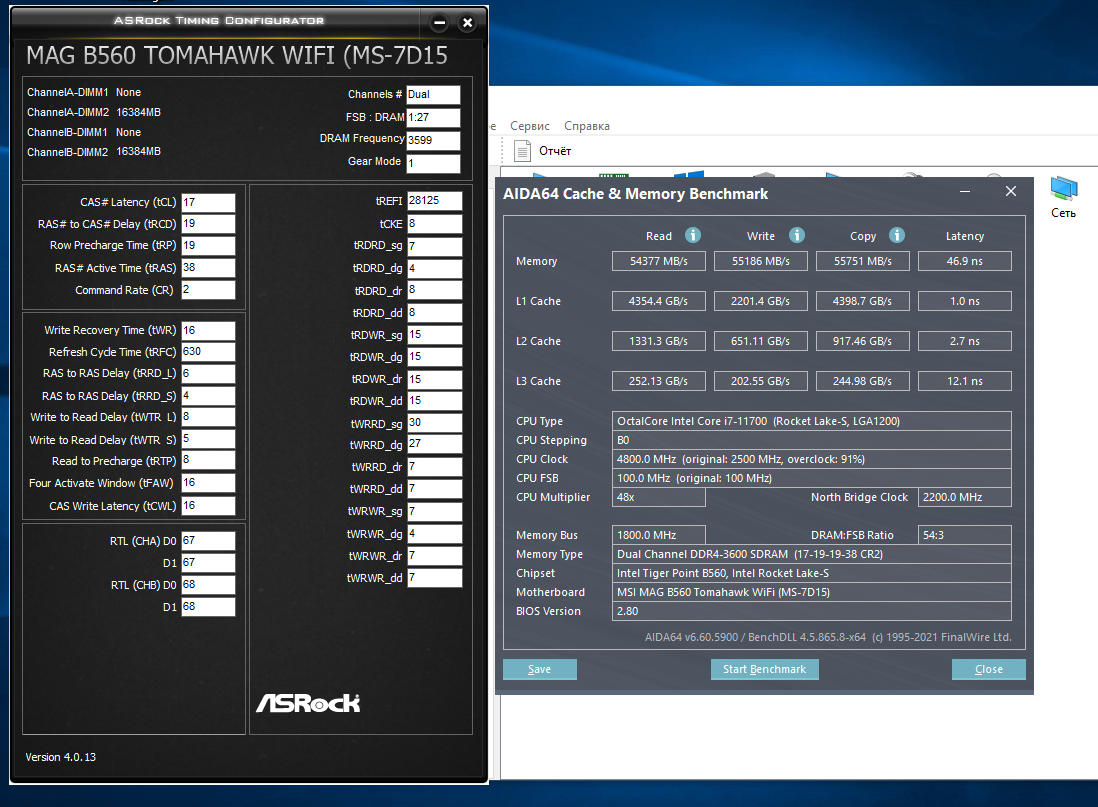Click the RTL (CHB) D0 field

[x=209, y=585]
